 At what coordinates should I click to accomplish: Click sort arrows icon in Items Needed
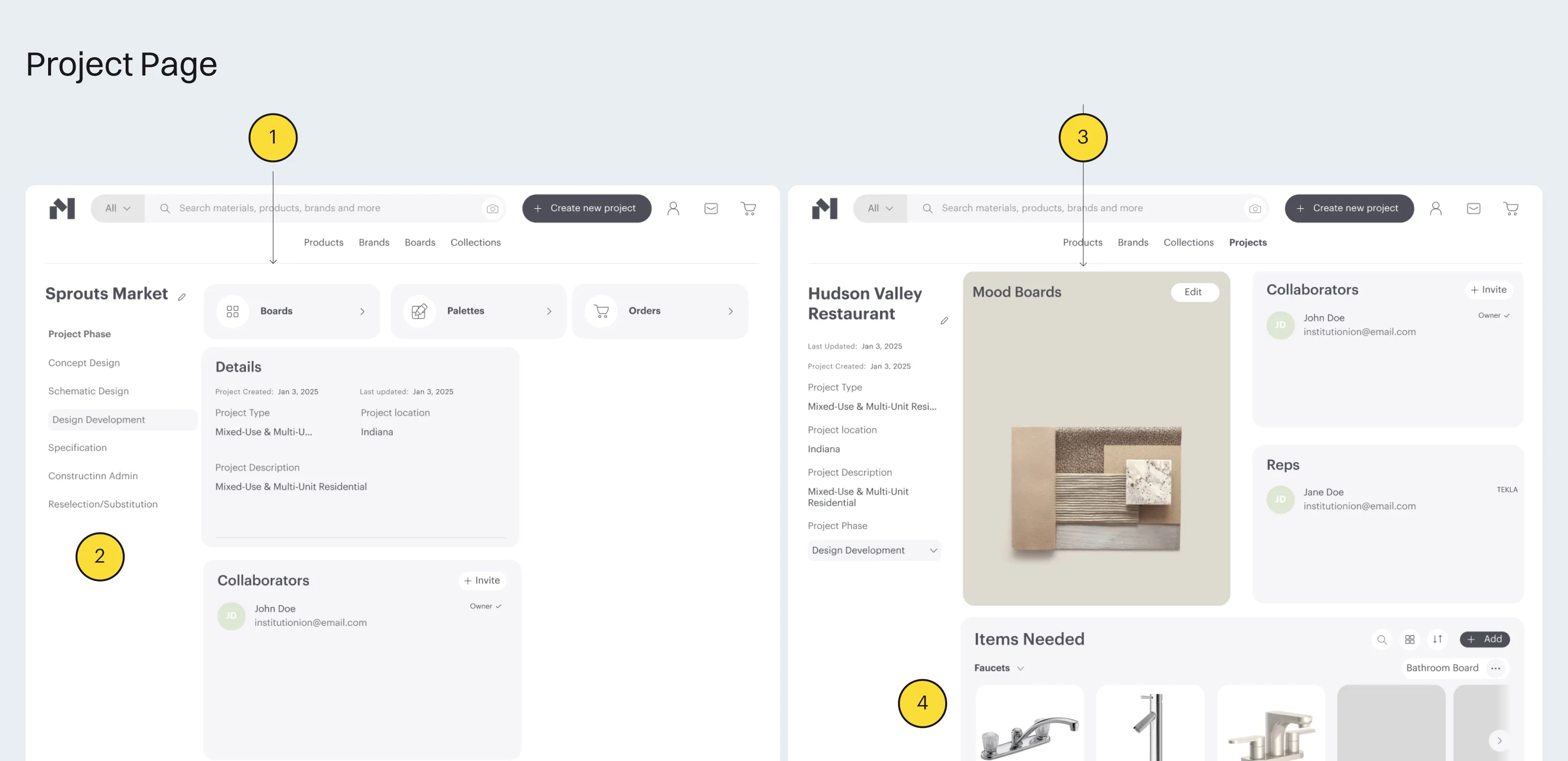click(x=1437, y=639)
